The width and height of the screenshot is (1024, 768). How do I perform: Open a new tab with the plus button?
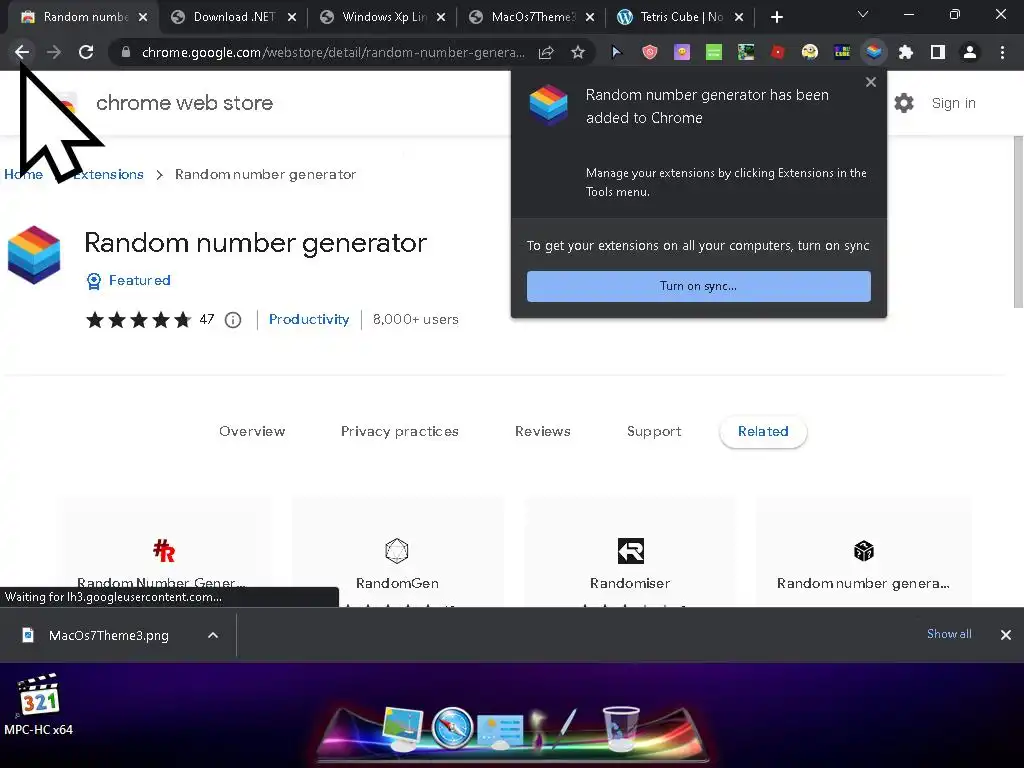coord(776,18)
